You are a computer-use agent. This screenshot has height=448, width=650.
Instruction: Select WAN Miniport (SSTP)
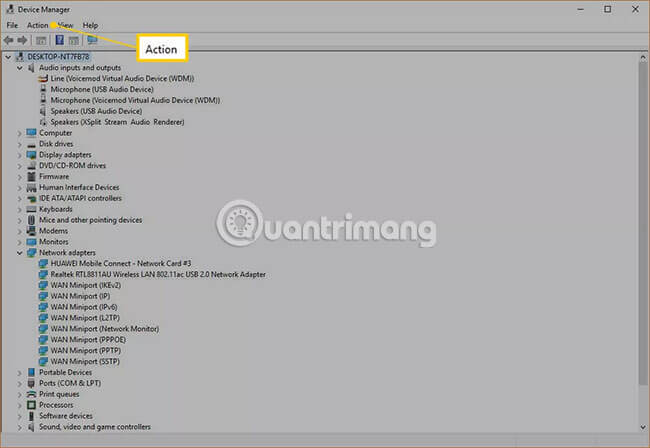[85, 361]
